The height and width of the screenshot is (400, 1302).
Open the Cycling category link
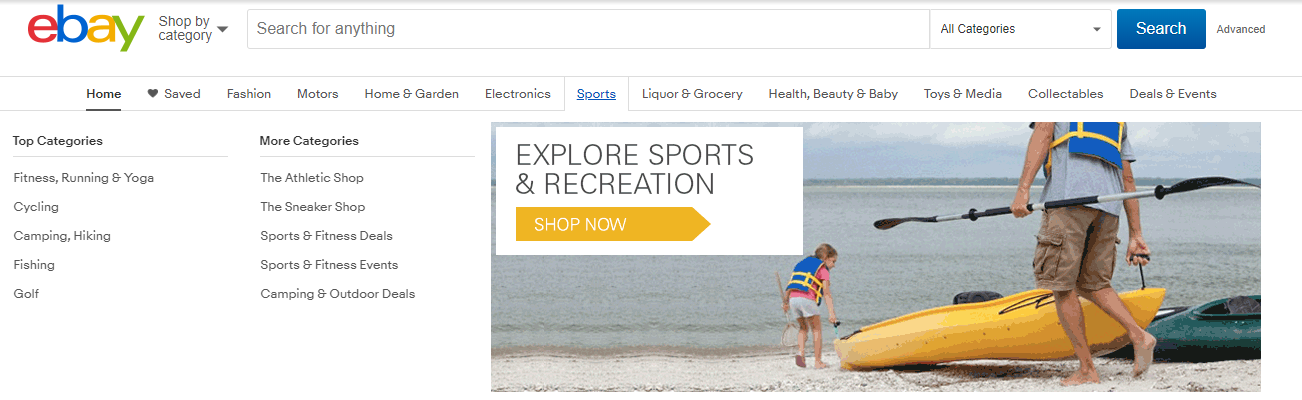click(x=36, y=207)
